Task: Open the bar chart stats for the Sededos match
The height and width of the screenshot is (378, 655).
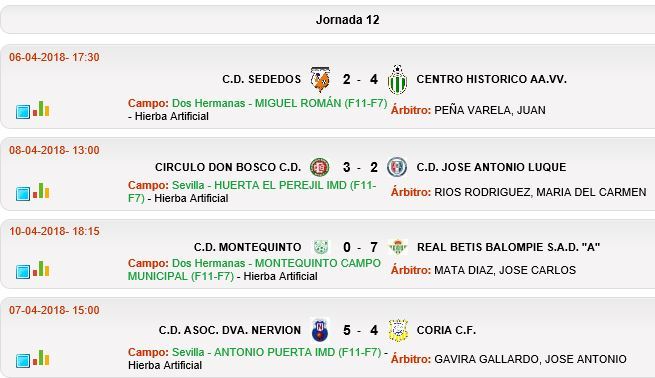Action: 41,109
